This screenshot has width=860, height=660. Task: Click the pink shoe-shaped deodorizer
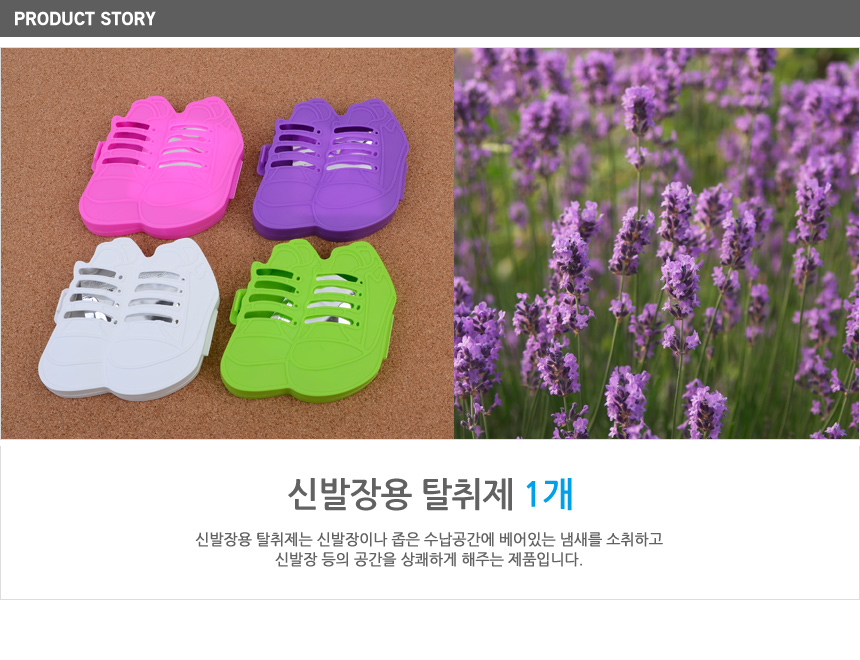coord(161,167)
